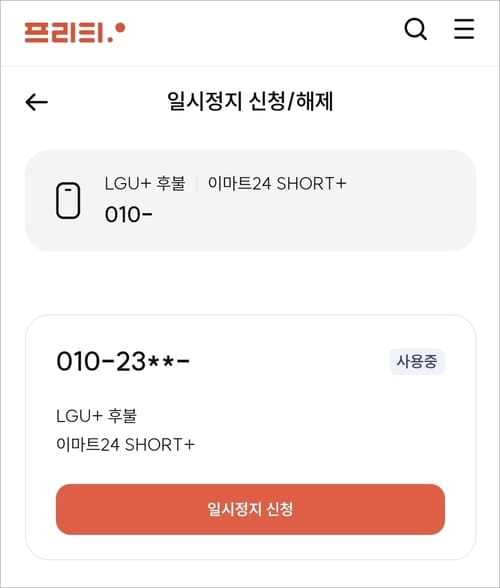Click the 프리티 logo
The image size is (500, 588).
point(75,33)
